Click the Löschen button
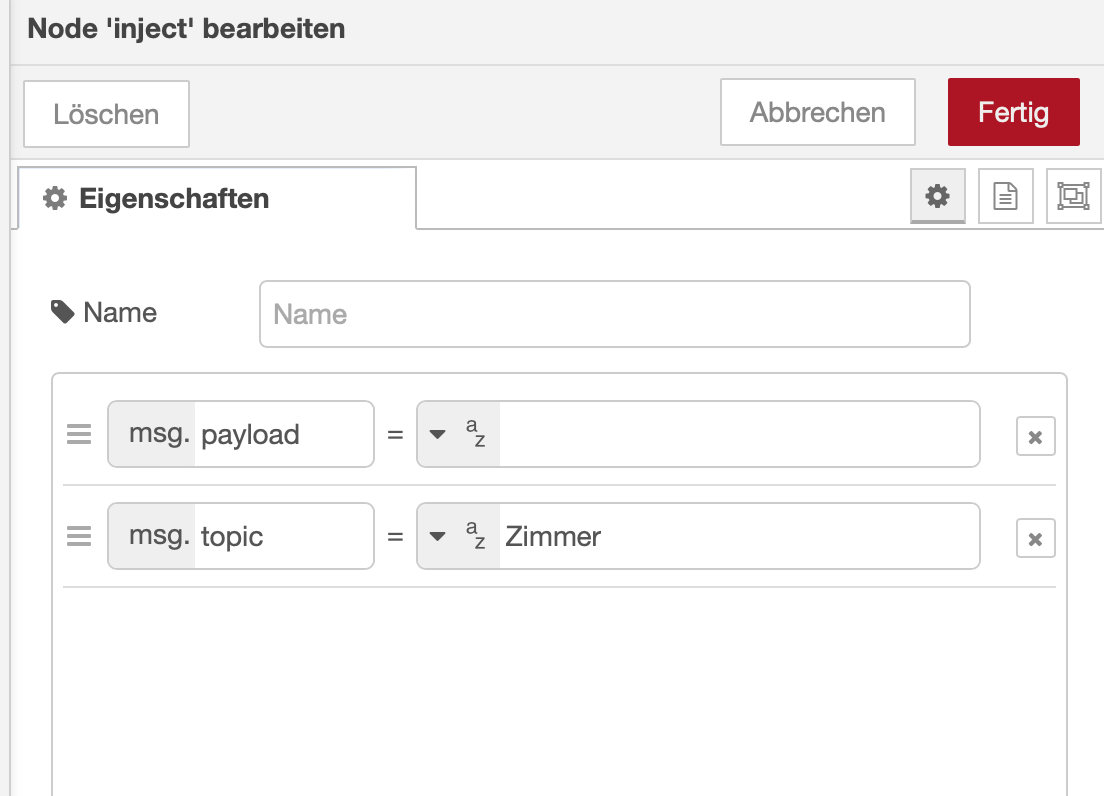This screenshot has width=1104, height=796. pos(106,114)
